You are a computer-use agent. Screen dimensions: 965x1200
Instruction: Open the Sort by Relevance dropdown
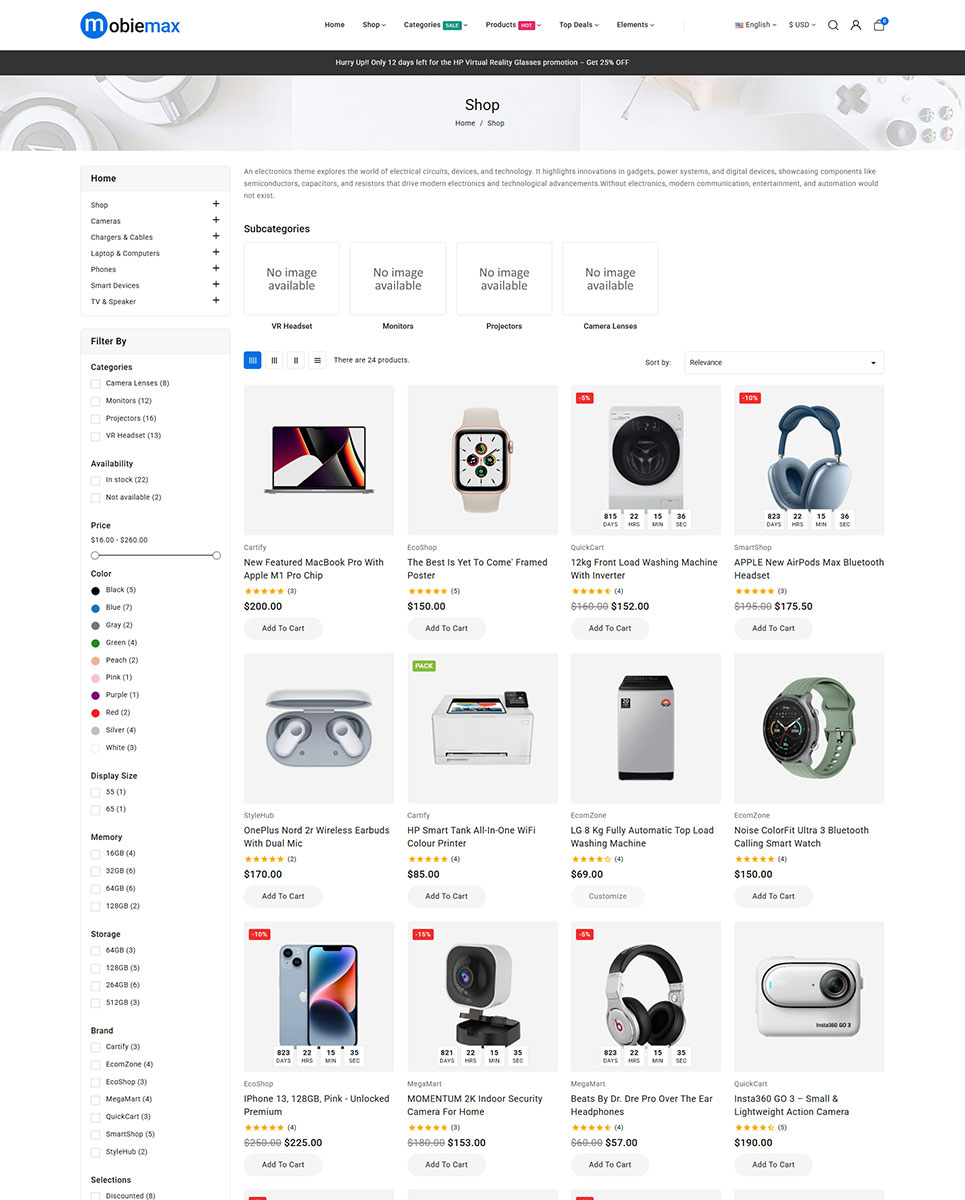[x=784, y=362]
